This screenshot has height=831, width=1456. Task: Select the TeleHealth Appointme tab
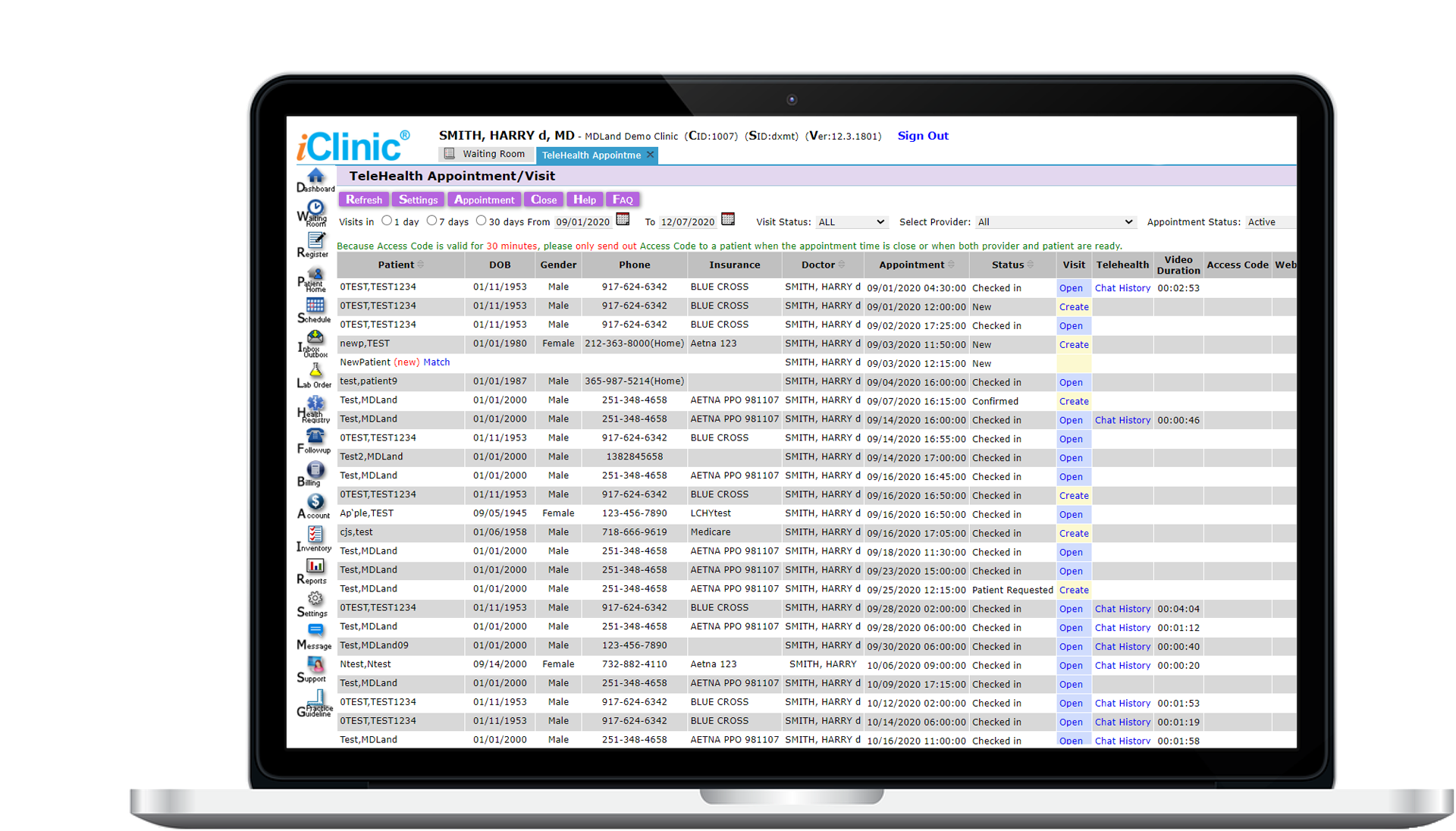(x=591, y=155)
